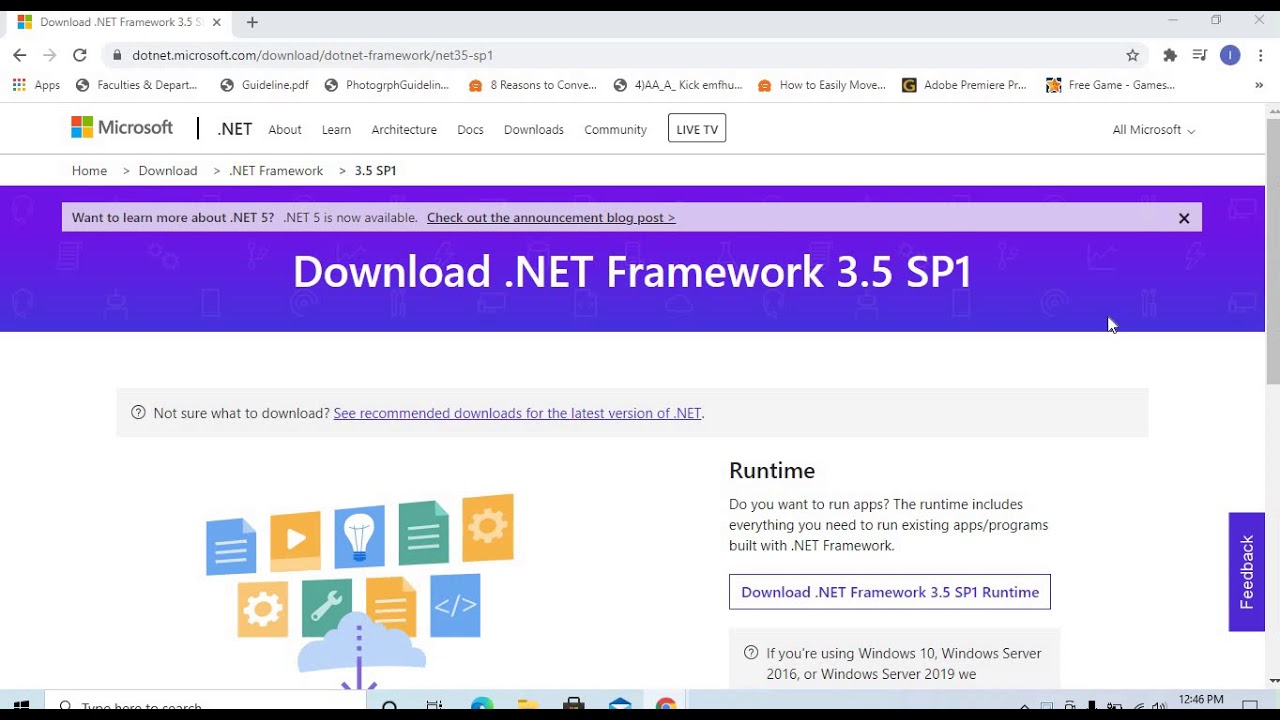Screen dimensions: 1280x720
Task: Close the Download .NET Framework tab
Action: pos(216,22)
